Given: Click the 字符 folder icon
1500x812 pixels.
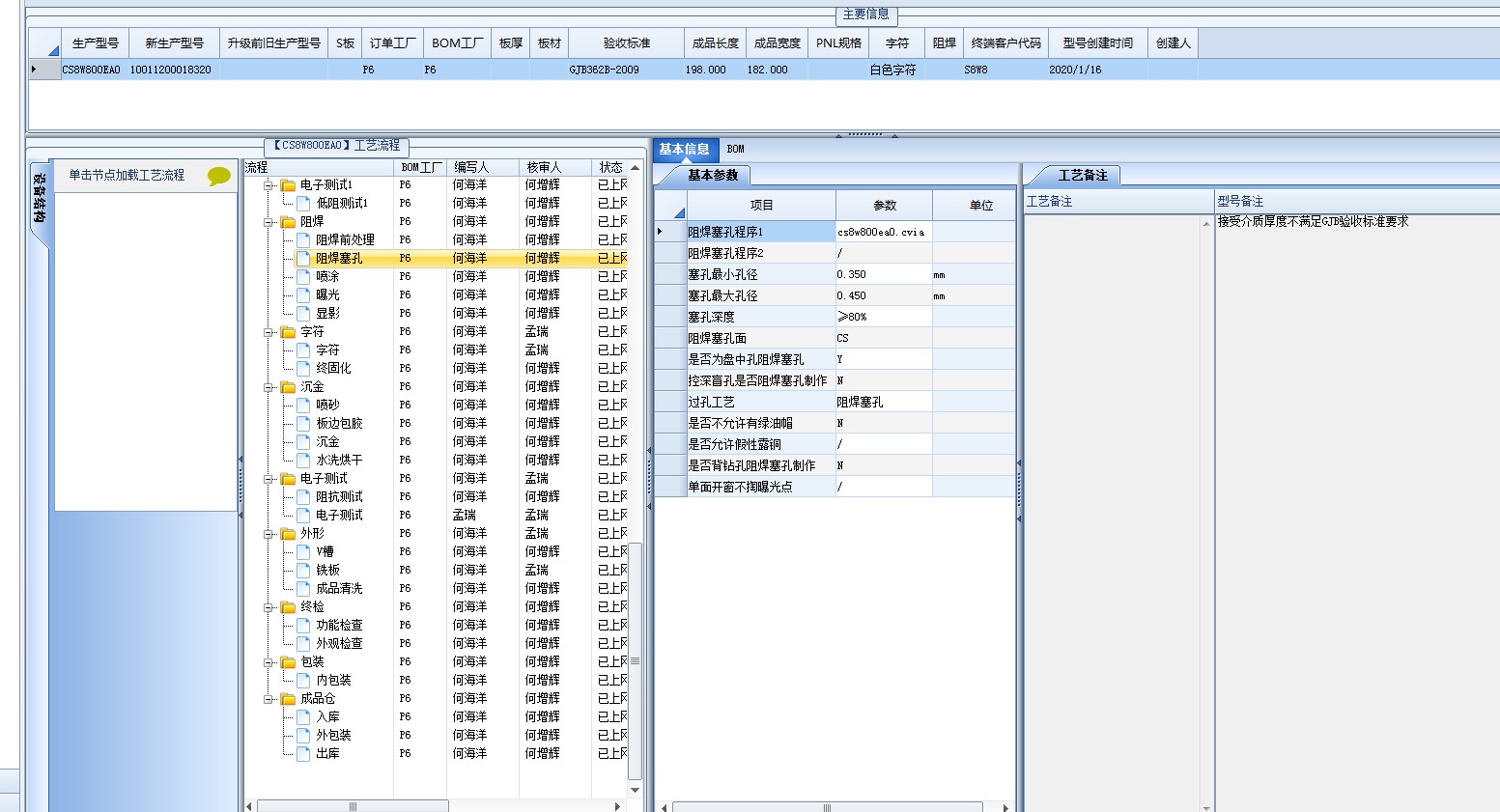Looking at the screenshot, I should [288, 332].
